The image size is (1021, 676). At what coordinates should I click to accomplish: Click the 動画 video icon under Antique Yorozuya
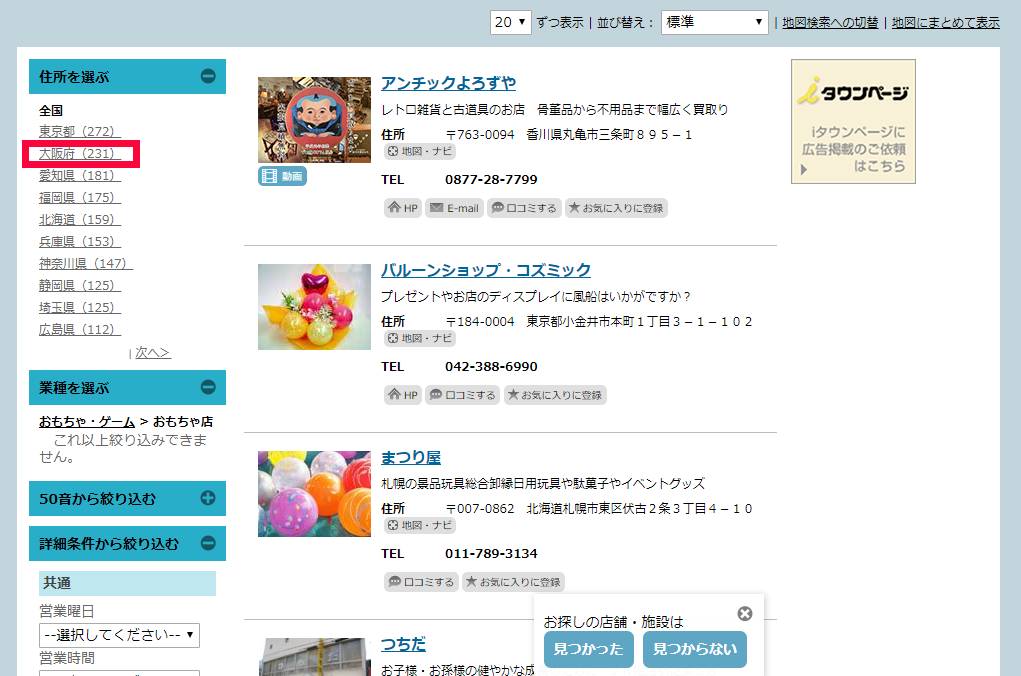point(282,177)
